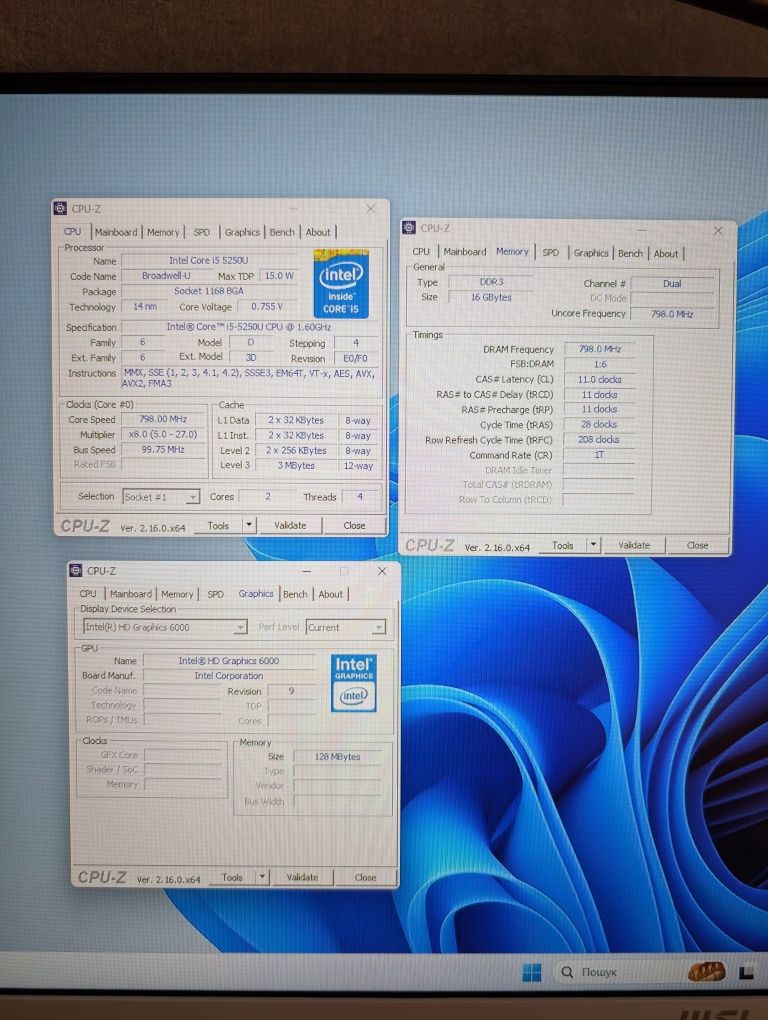
Task: Click the Close button in the CPU window footer
Action: pos(354,525)
